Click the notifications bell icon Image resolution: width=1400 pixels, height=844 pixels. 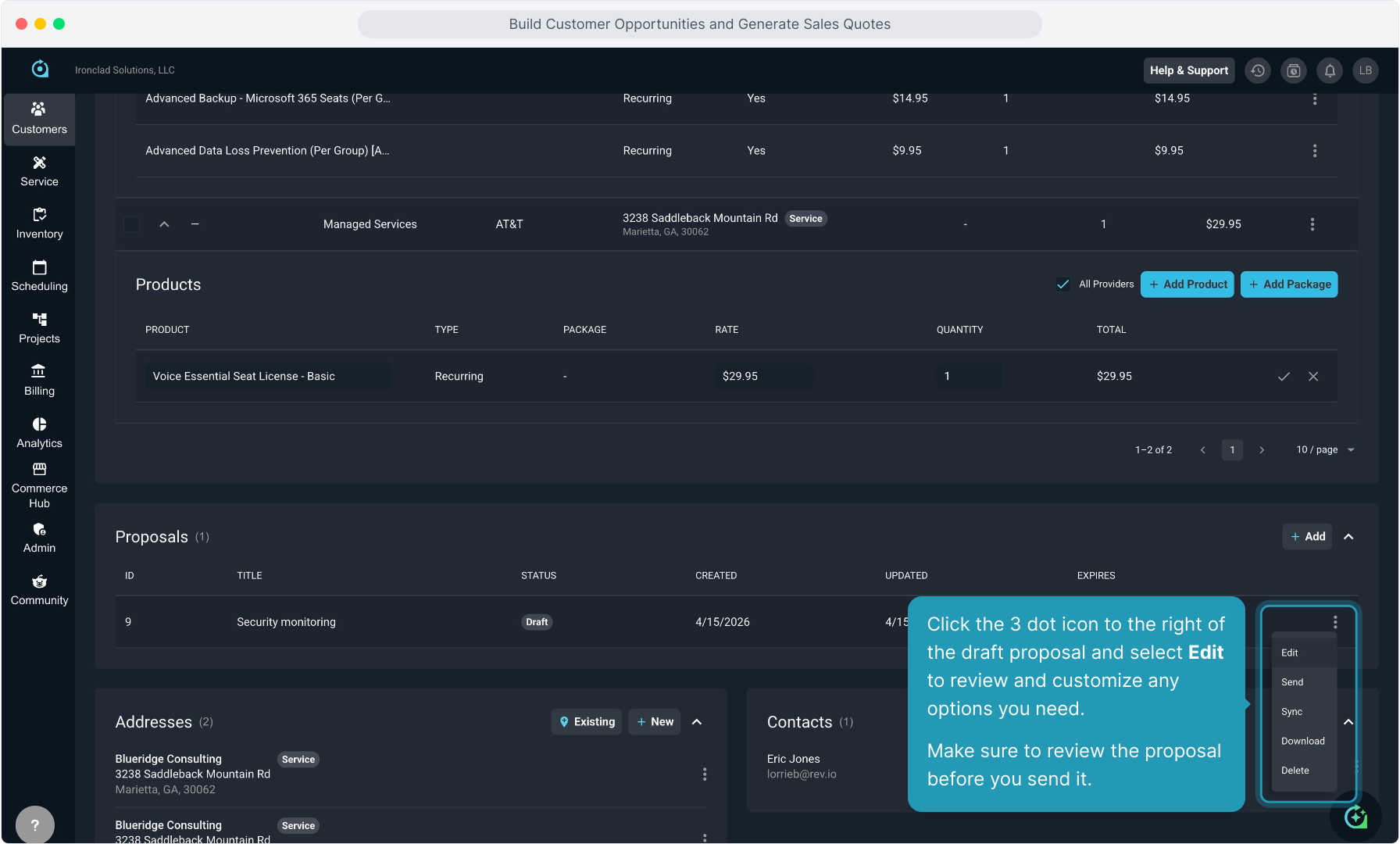click(x=1330, y=70)
